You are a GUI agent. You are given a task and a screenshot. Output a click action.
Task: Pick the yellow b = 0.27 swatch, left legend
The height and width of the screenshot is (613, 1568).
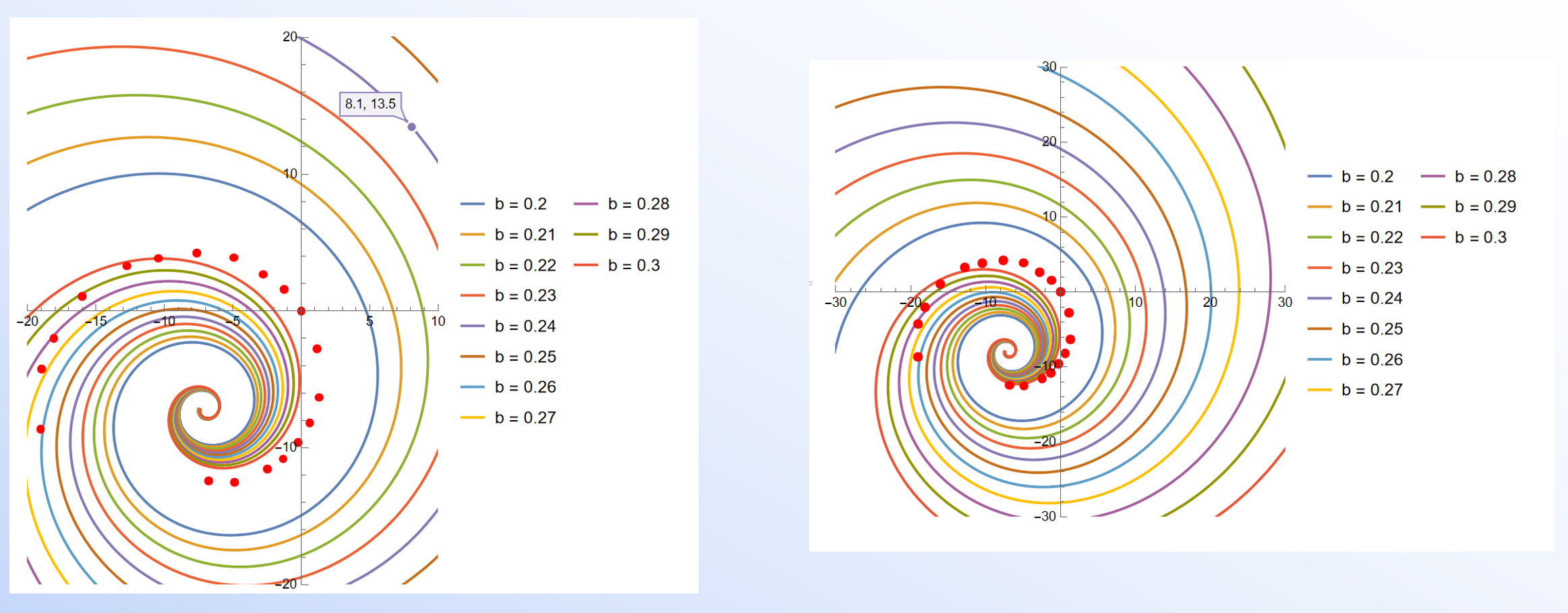(x=472, y=417)
